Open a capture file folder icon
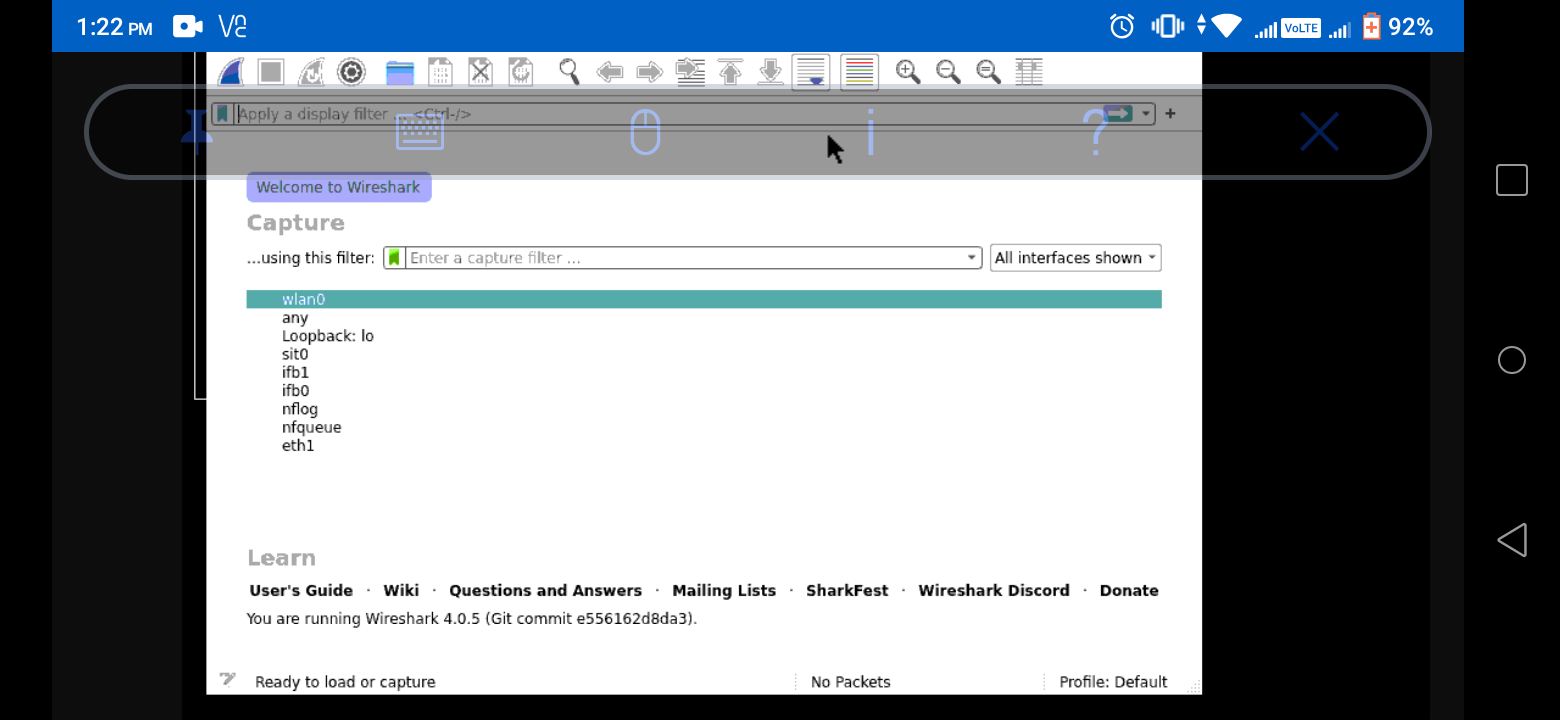Viewport: 1560px width, 720px height. point(400,72)
